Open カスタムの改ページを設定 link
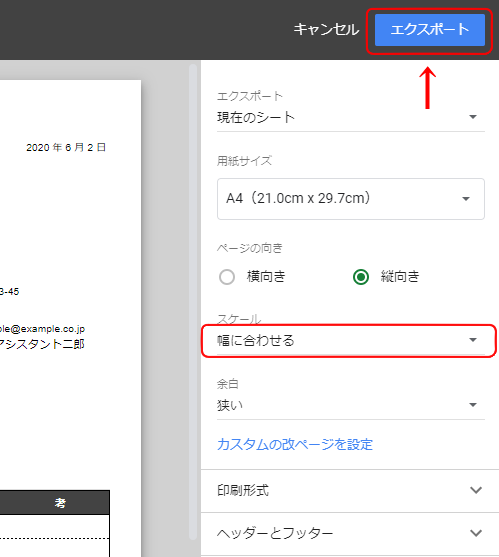The height and width of the screenshot is (557, 499). point(295,444)
